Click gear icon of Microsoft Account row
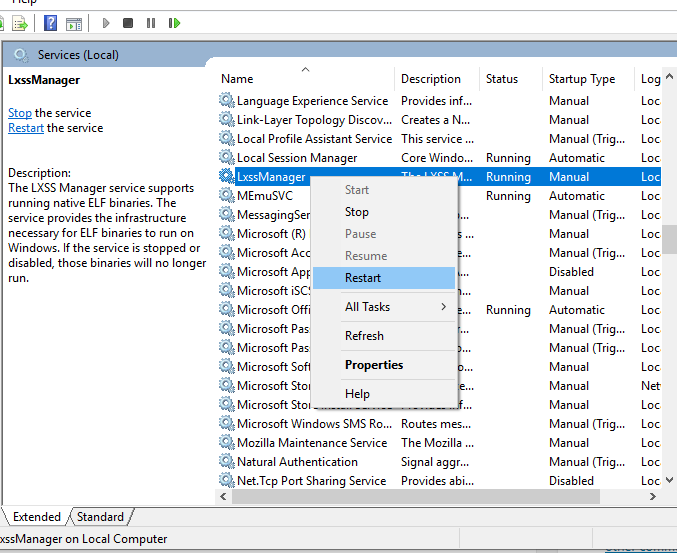Viewport: 677px width, 553px height. 226,252
